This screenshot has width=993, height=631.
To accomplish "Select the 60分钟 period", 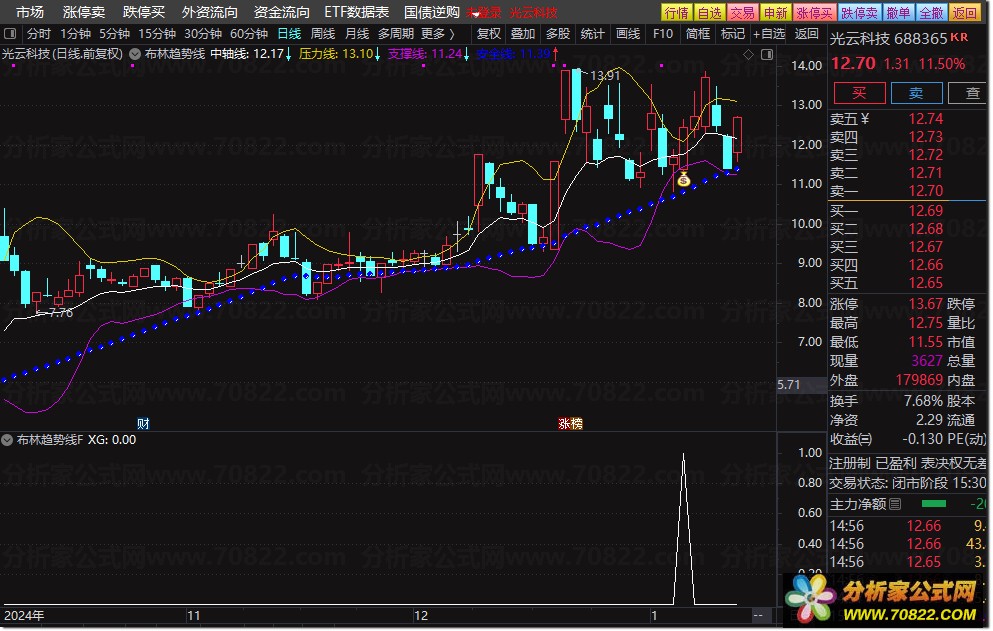I will point(248,34).
